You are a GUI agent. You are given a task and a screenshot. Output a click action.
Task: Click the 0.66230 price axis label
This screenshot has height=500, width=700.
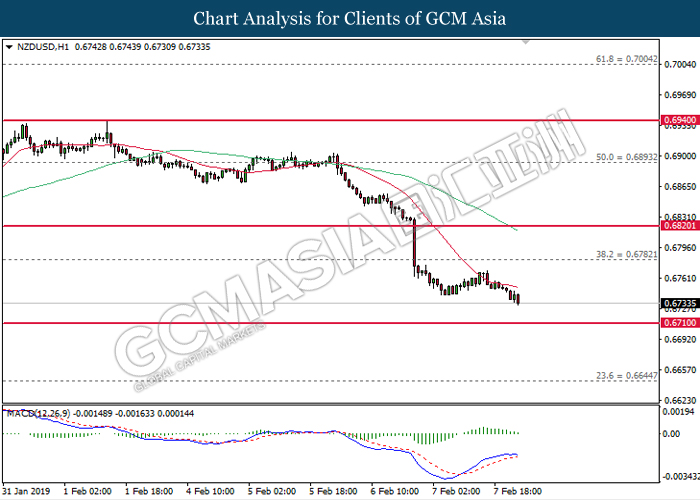click(680, 400)
